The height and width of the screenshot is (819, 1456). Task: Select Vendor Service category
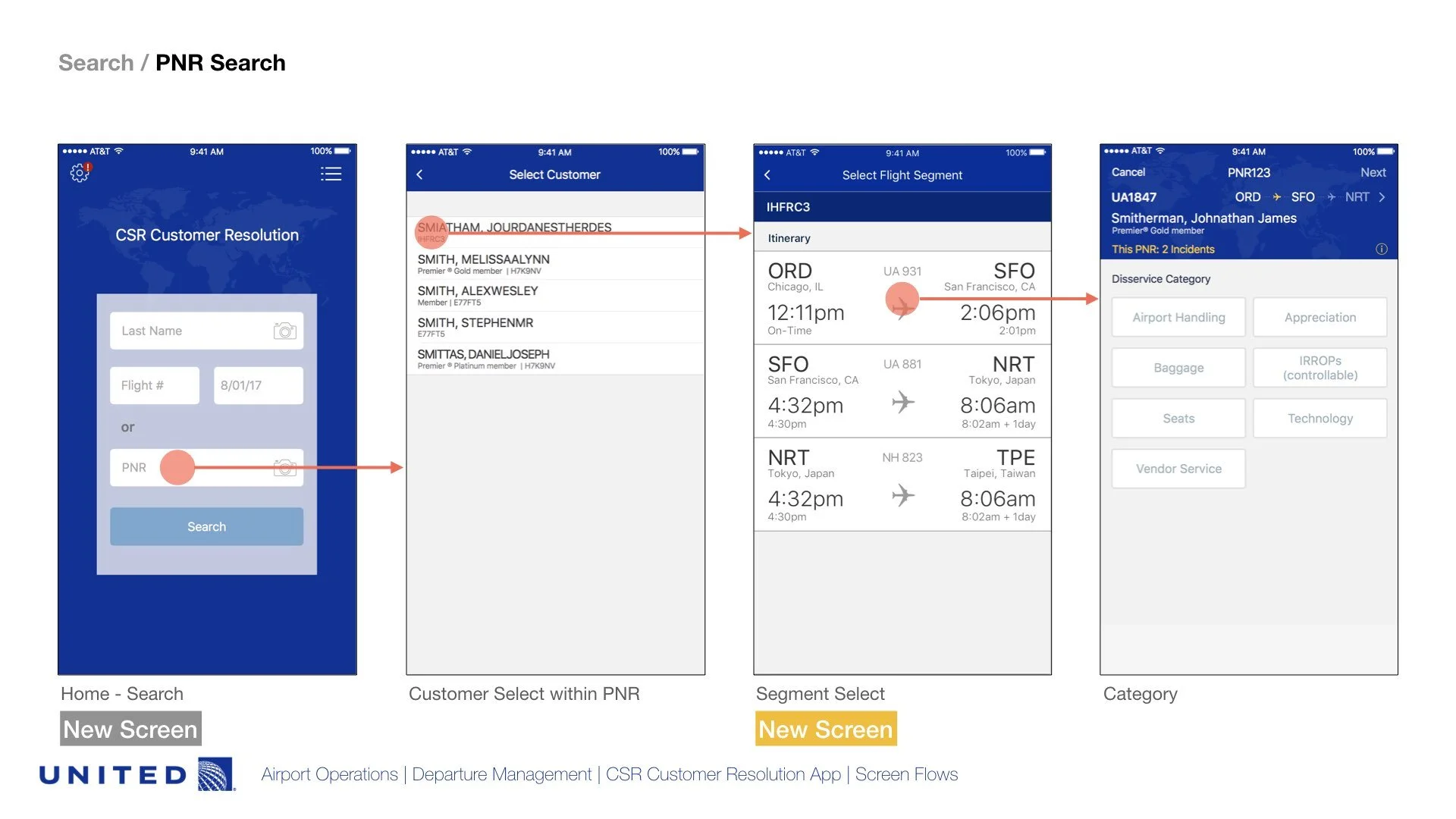pos(1178,469)
